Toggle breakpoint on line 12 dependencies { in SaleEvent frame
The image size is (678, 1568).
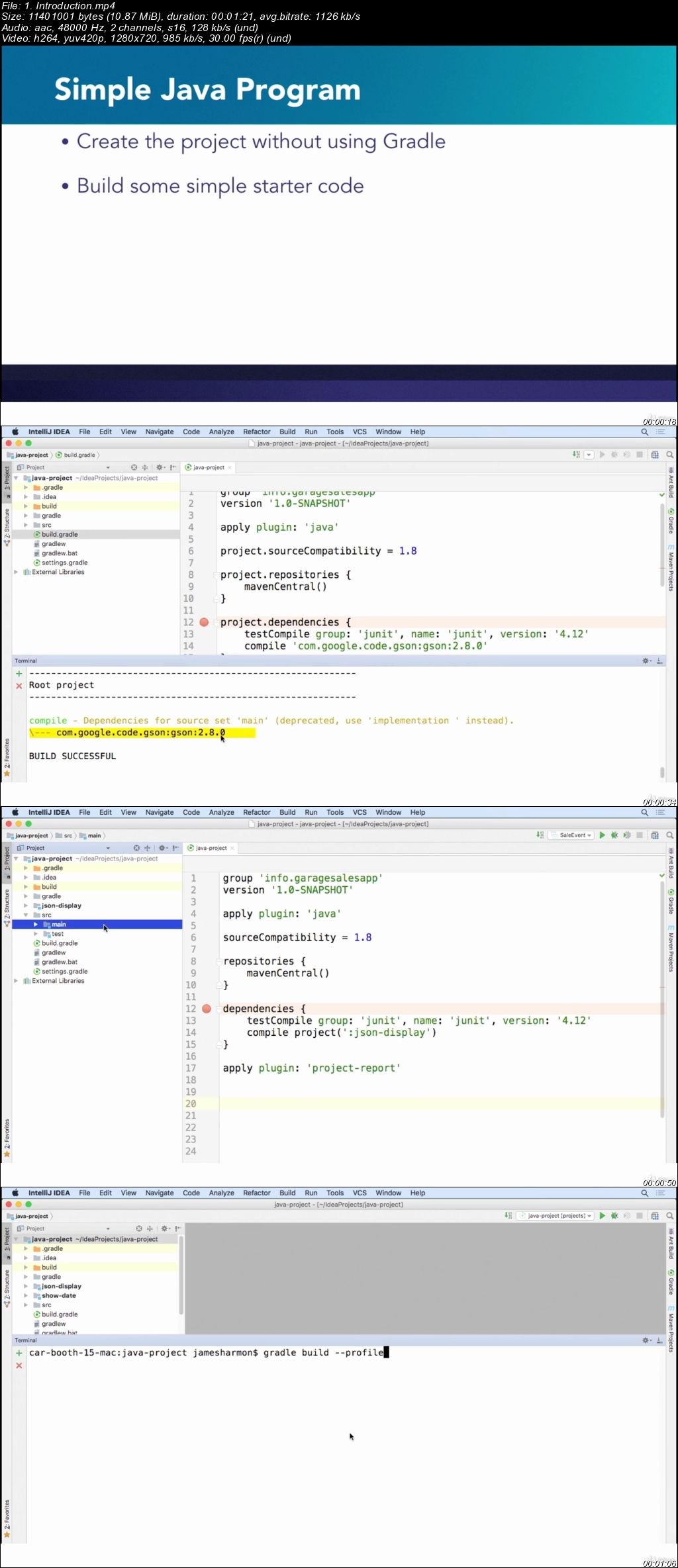pyautogui.click(x=207, y=1009)
